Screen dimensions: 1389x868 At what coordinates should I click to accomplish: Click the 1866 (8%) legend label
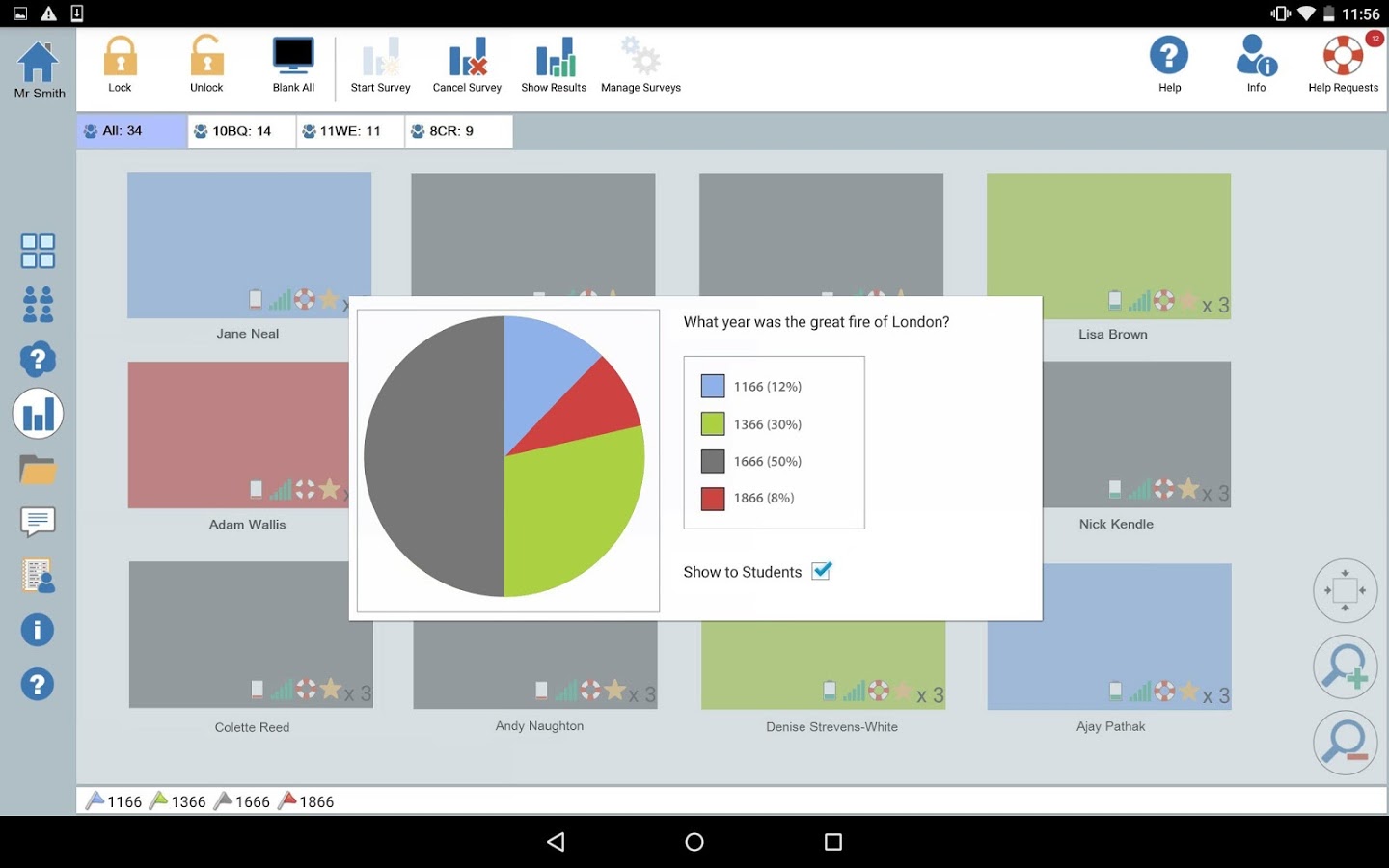click(x=764, y=499)
